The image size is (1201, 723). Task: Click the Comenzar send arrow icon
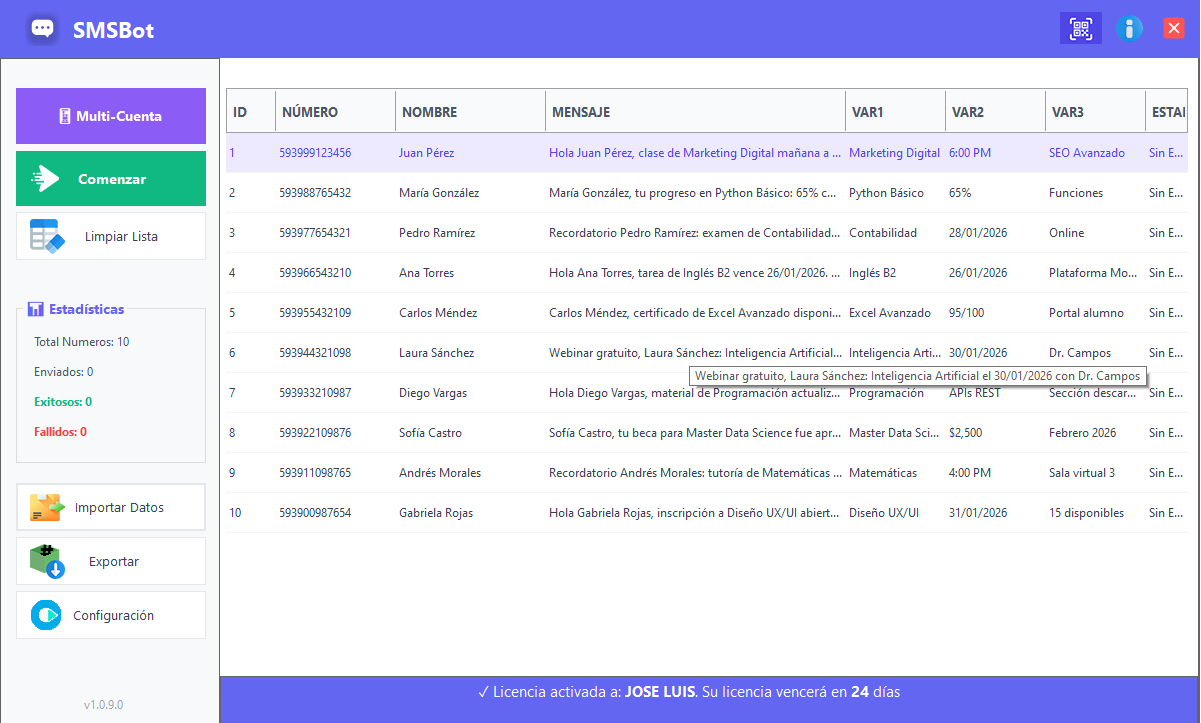tap(46, 179)
